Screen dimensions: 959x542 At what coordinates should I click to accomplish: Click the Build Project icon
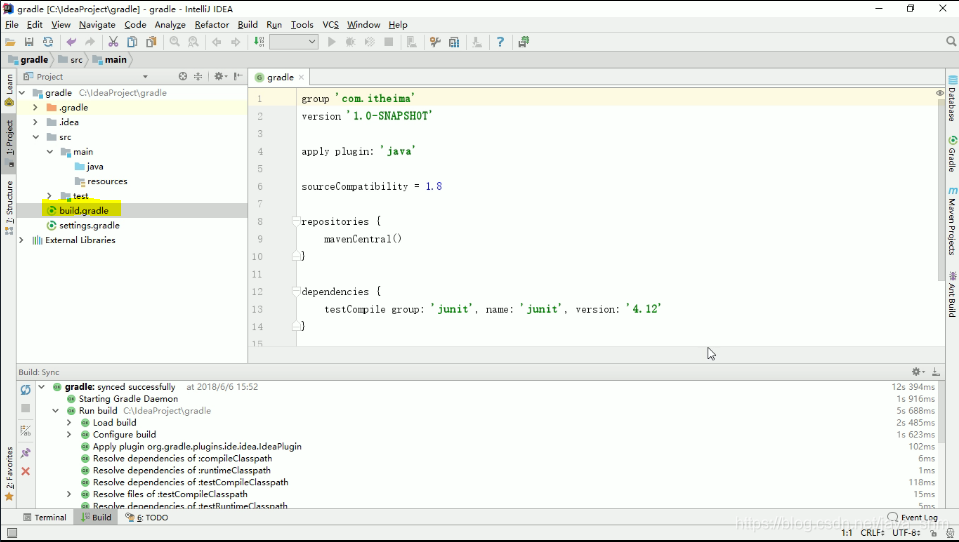click(x=259, y=42)
